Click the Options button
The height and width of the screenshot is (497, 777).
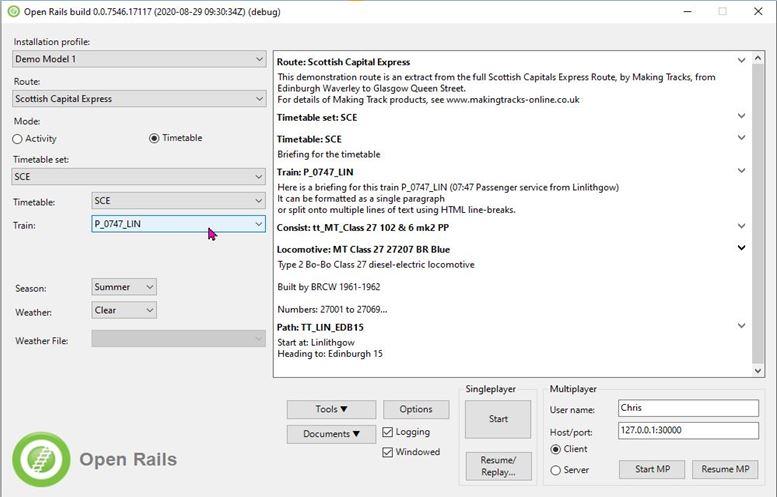416,409
